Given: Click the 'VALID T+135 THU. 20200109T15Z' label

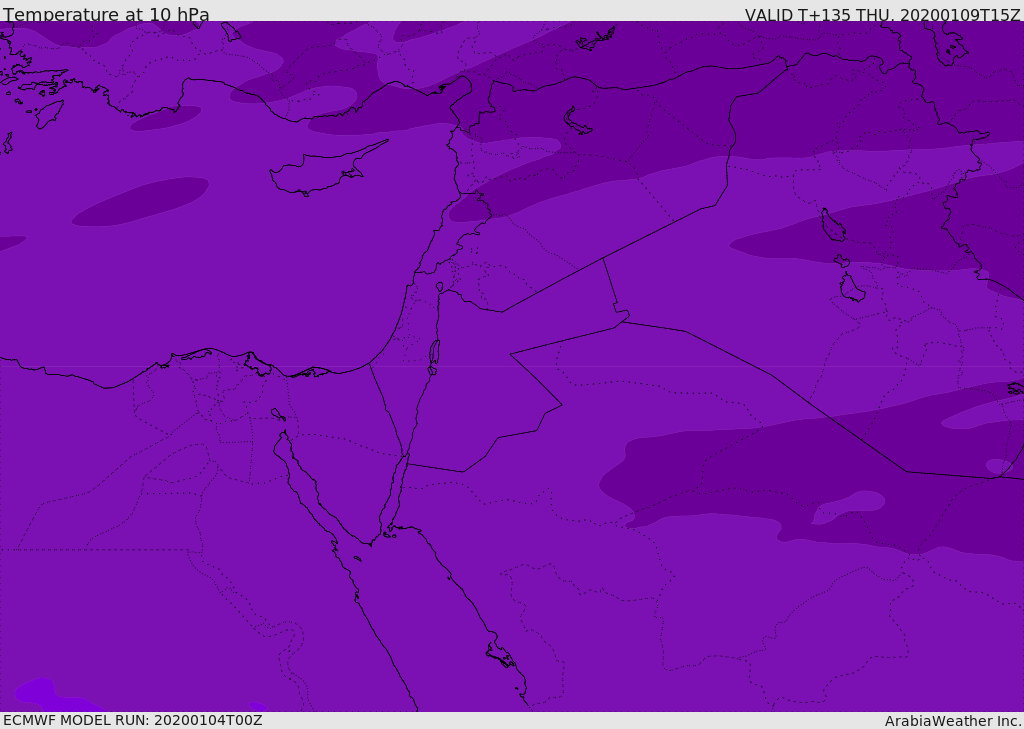Looking at the screenshot, I should coord(882,14).
